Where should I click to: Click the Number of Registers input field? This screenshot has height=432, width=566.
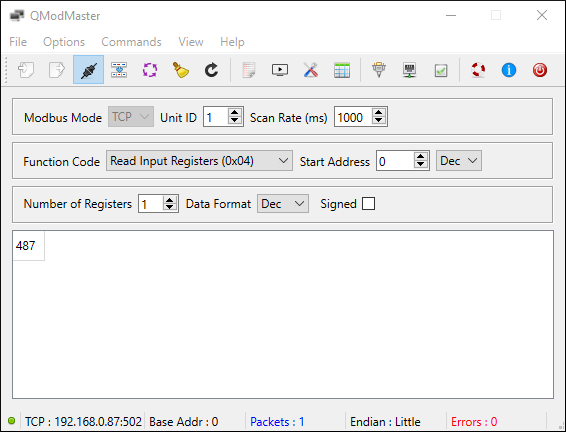tap(151, 204)
